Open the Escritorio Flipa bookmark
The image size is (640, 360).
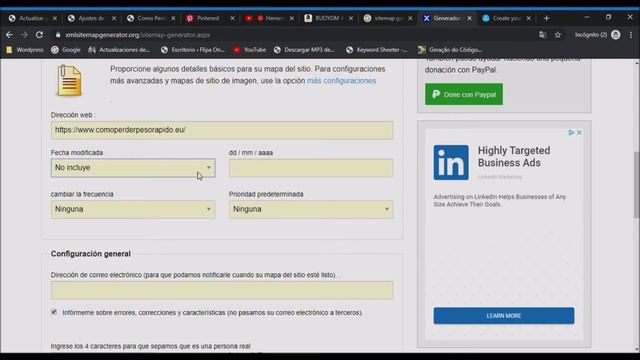193,50
